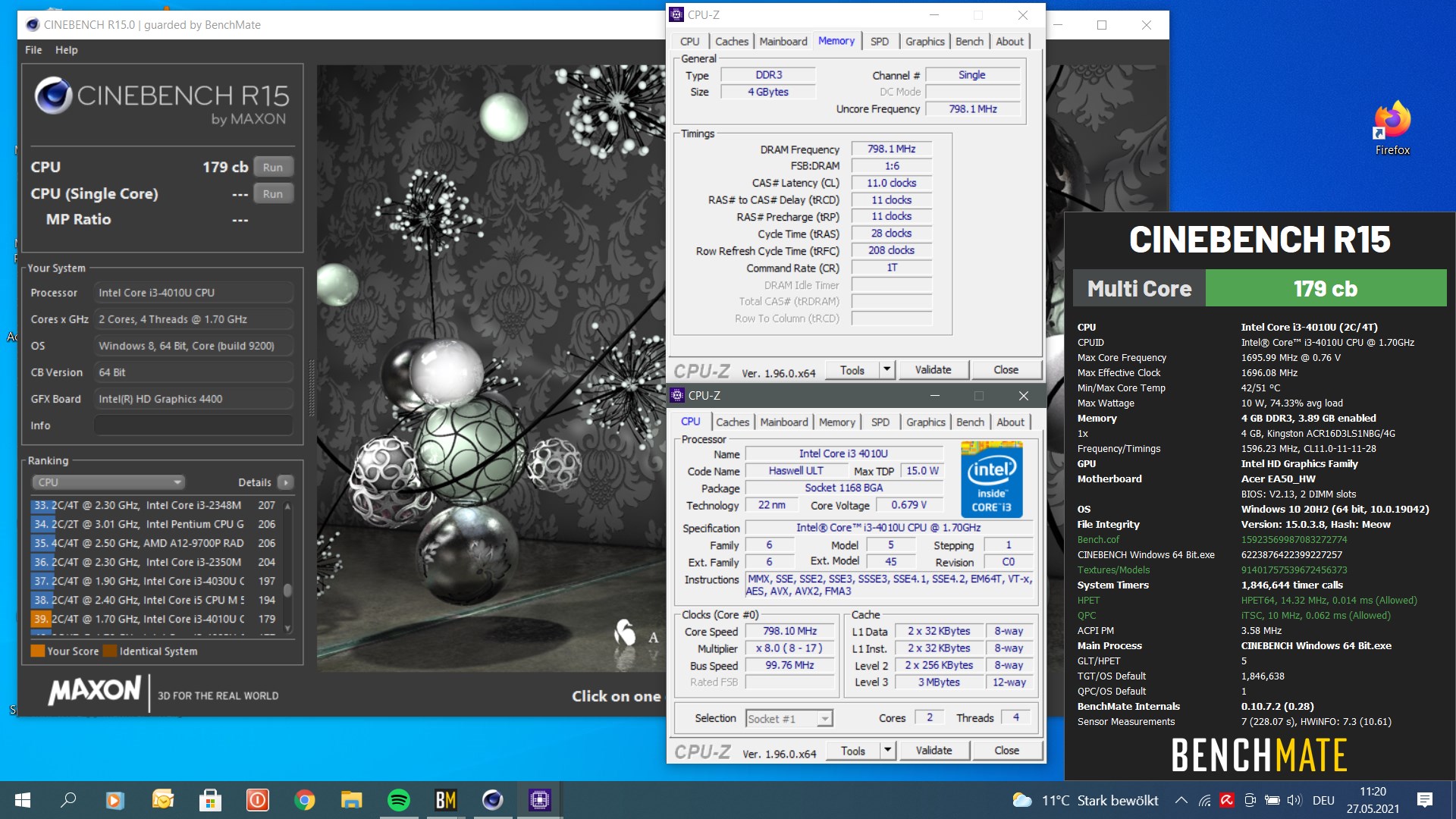Click the Intel Core i3 logo in CPU-Z
This screenshot has width=1456, height=819.
click(992, 479)
